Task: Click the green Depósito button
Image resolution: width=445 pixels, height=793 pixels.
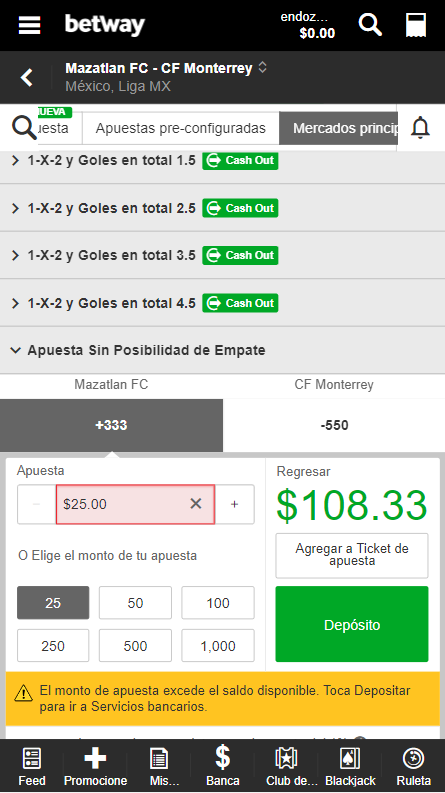Action: (352, 624)
